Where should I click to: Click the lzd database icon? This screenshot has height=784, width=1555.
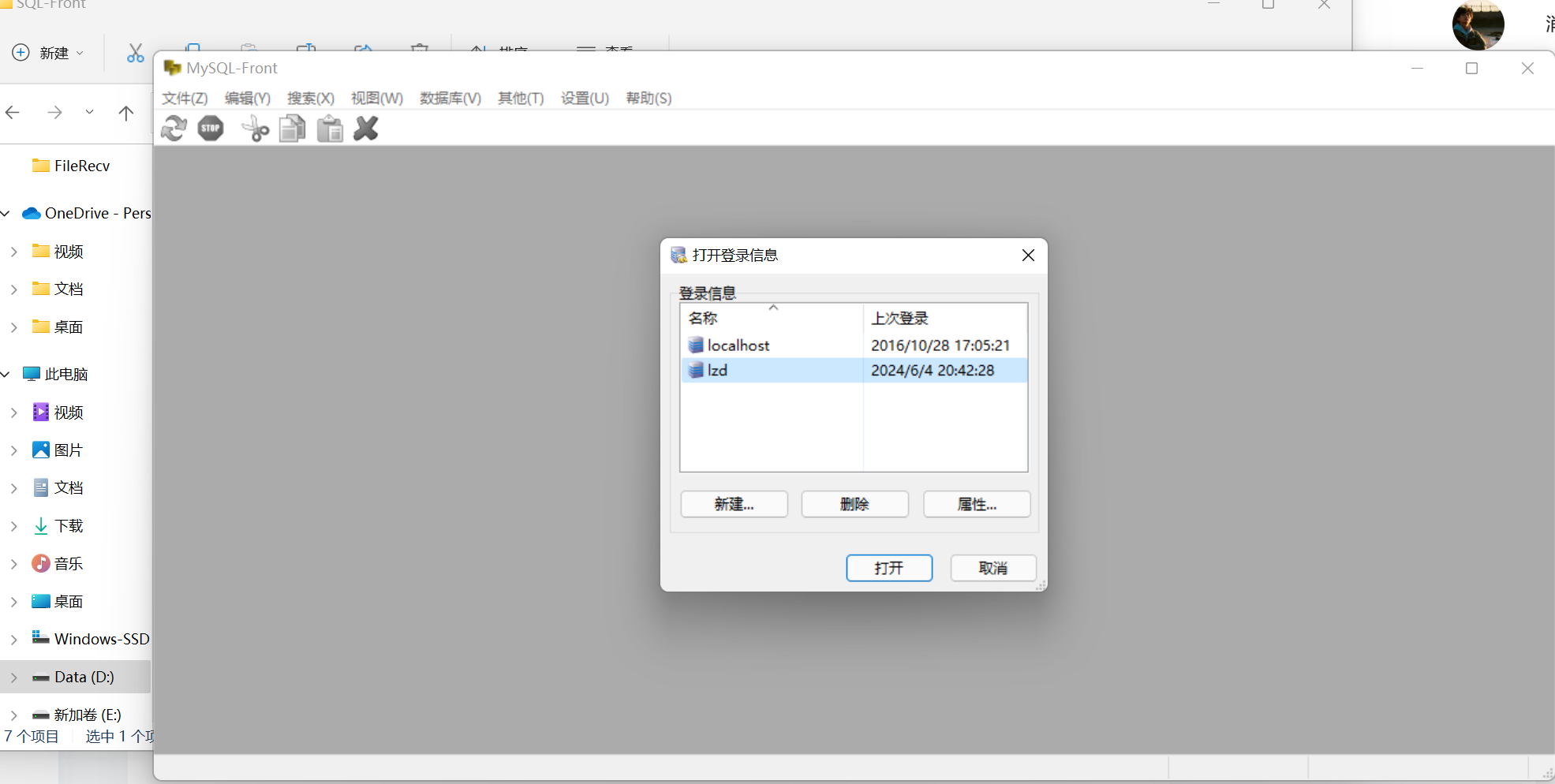696,370
